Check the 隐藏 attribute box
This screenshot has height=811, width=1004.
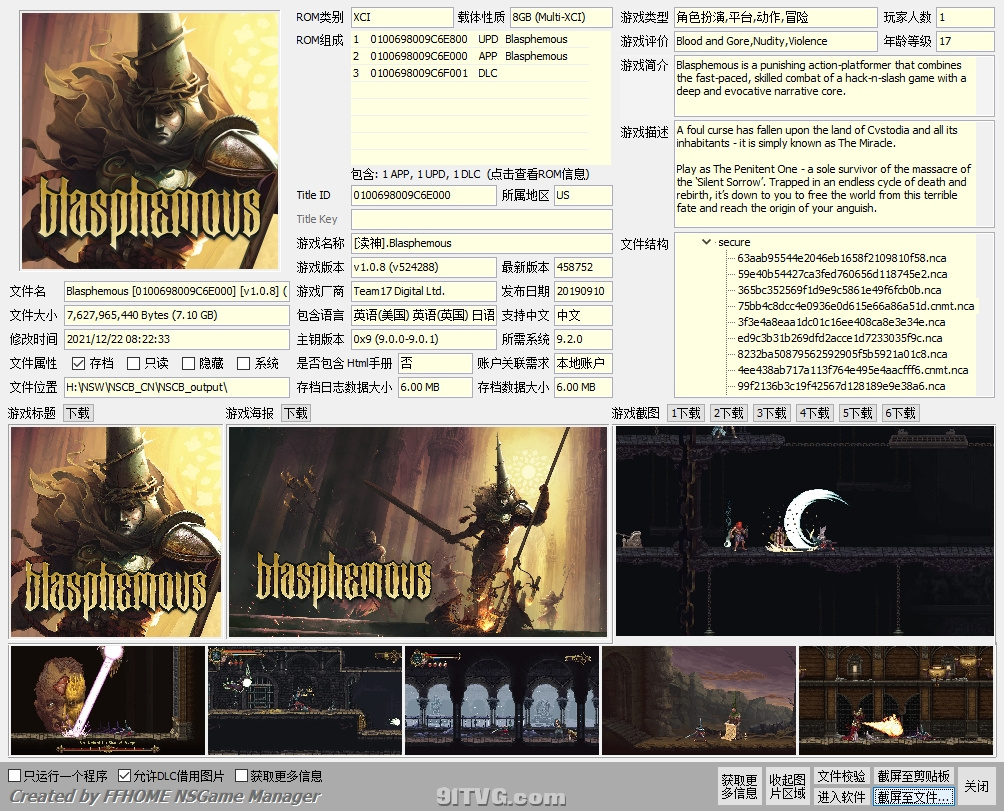click(x=189, y=363)
